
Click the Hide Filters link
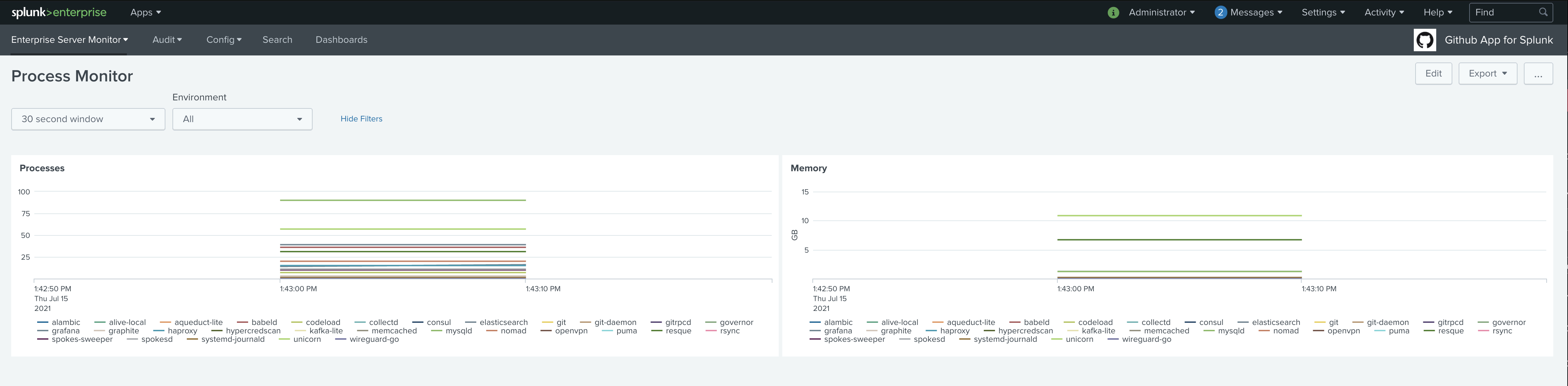361,119
